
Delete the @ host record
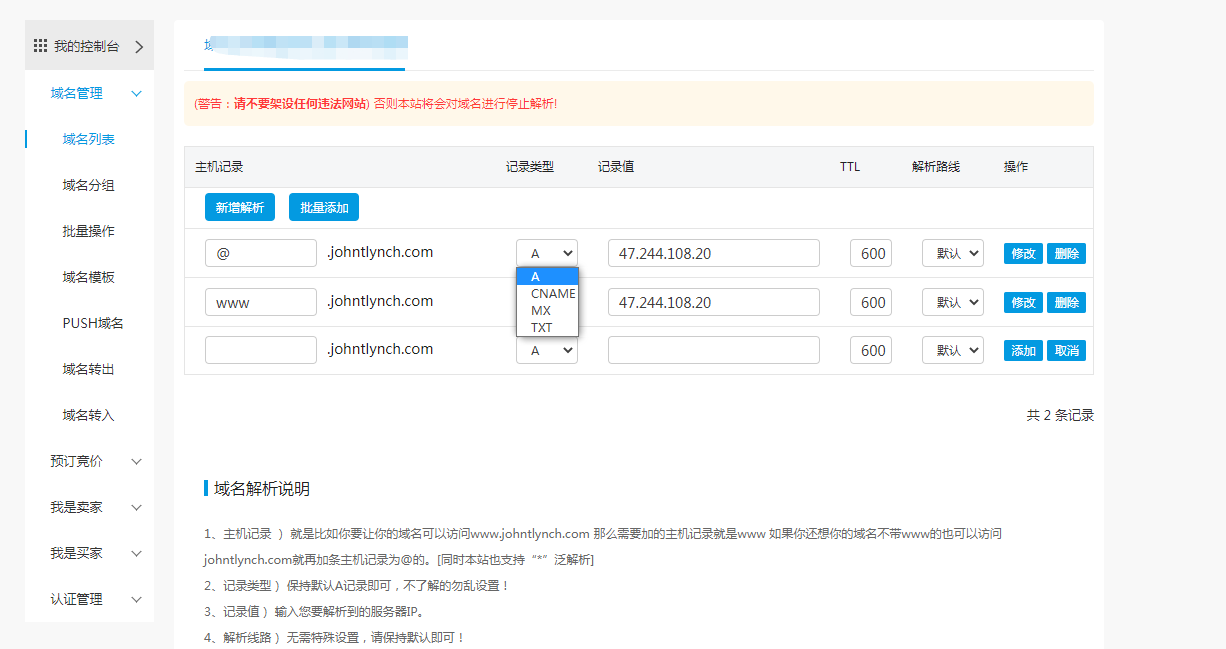1066,253
